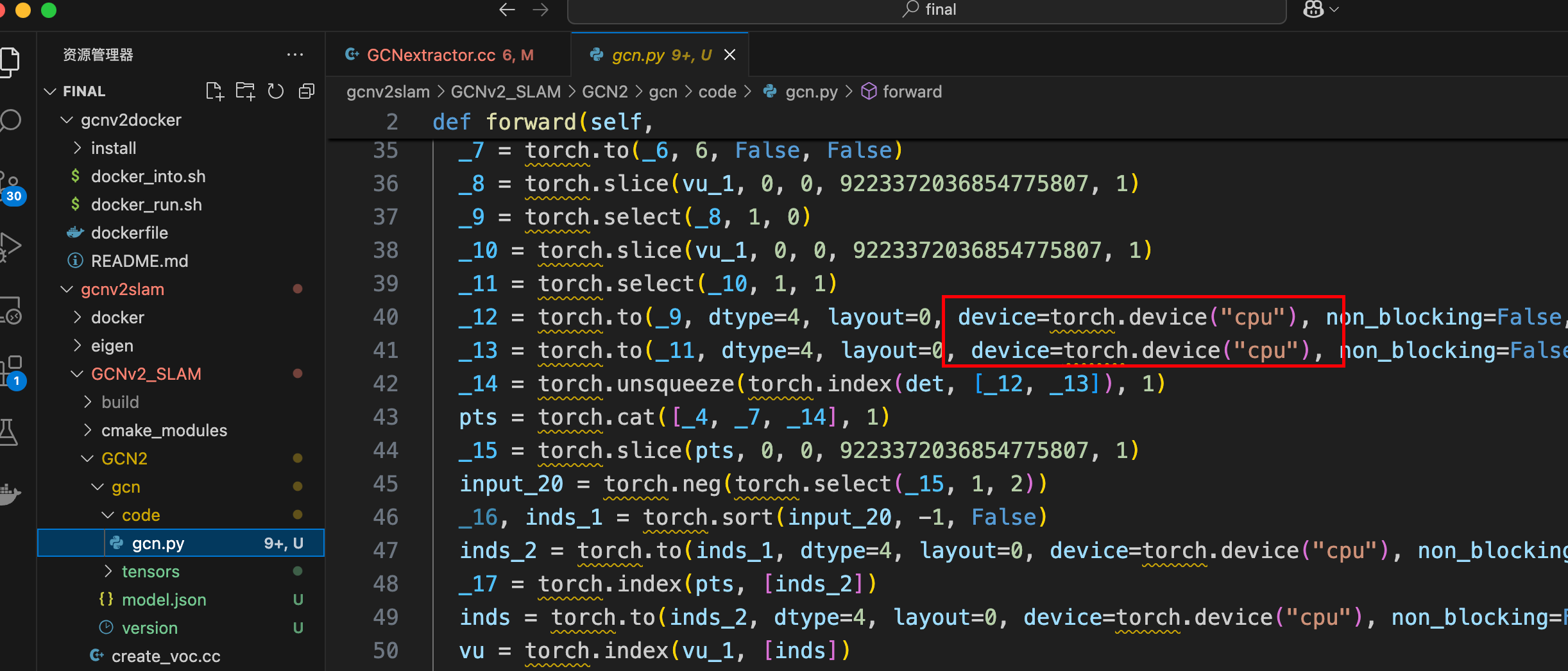Expand the install folder

point(114,148)
